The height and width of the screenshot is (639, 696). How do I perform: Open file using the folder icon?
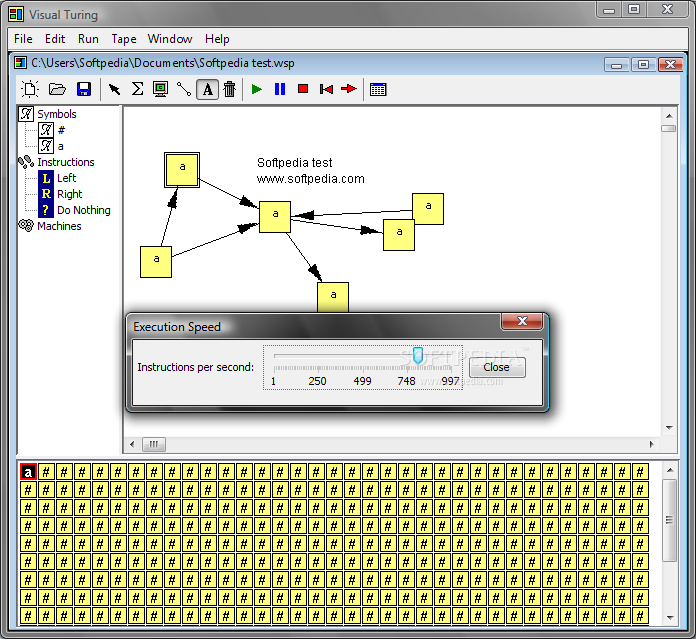point(57,89)
